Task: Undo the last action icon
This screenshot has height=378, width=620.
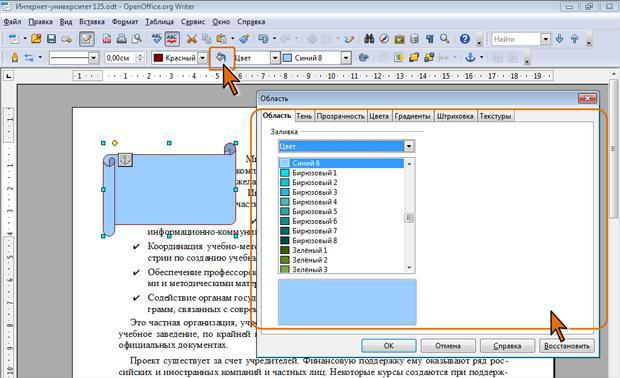Action: (x=263, y=39)
